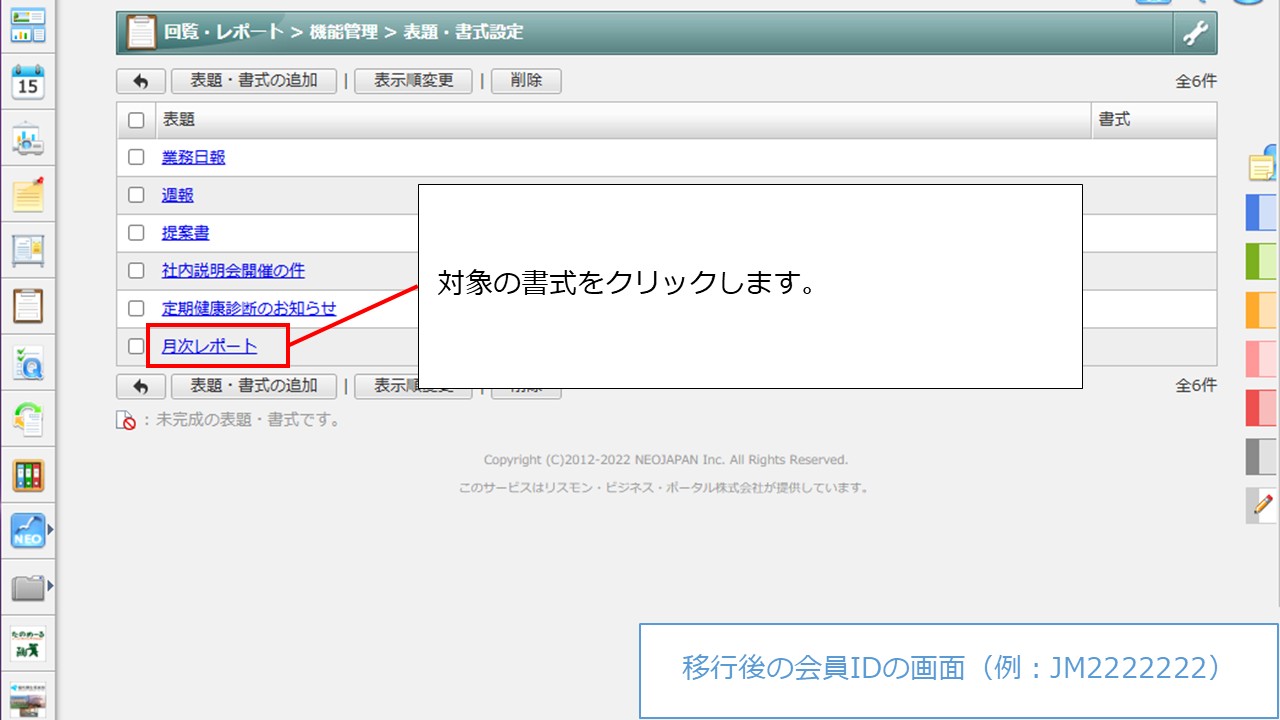
Task: Open the bulletin board icon in sidebar
Action: [x=28, y=250]
